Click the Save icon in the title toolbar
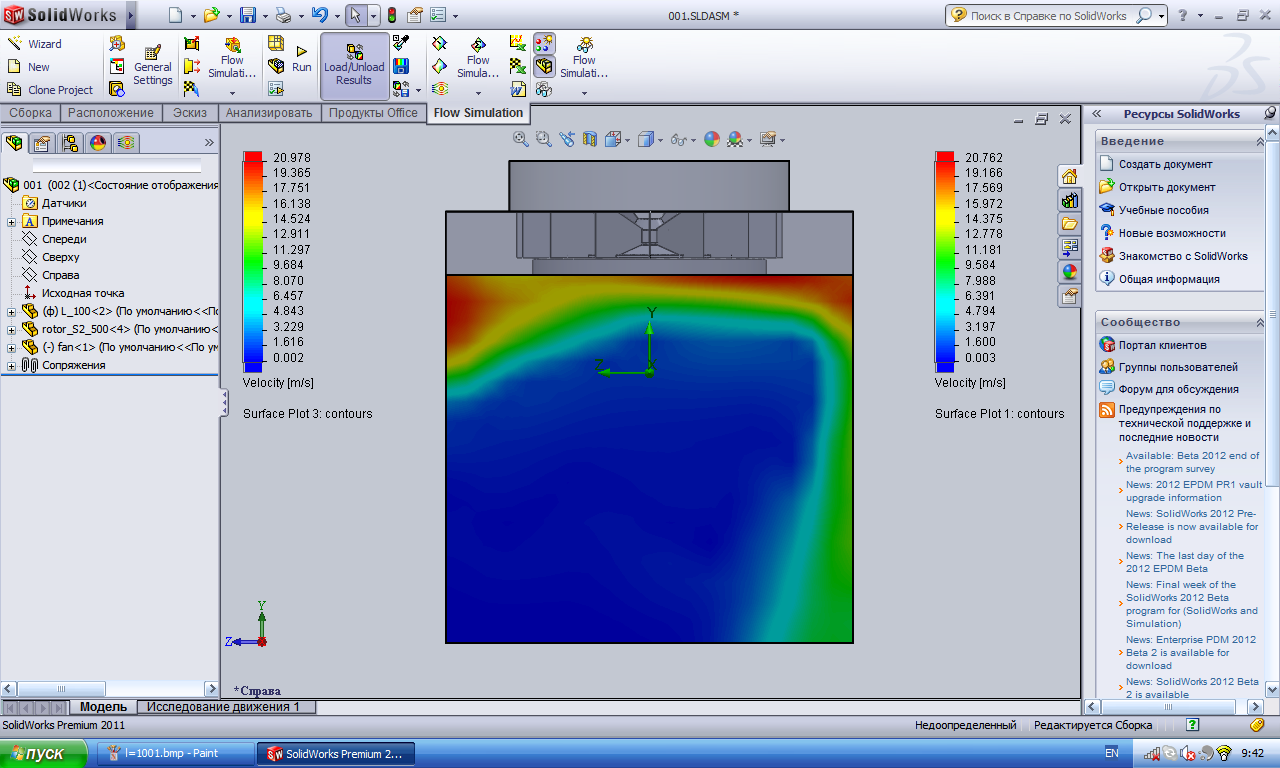The image size is (1280, 768). [247, 15]
